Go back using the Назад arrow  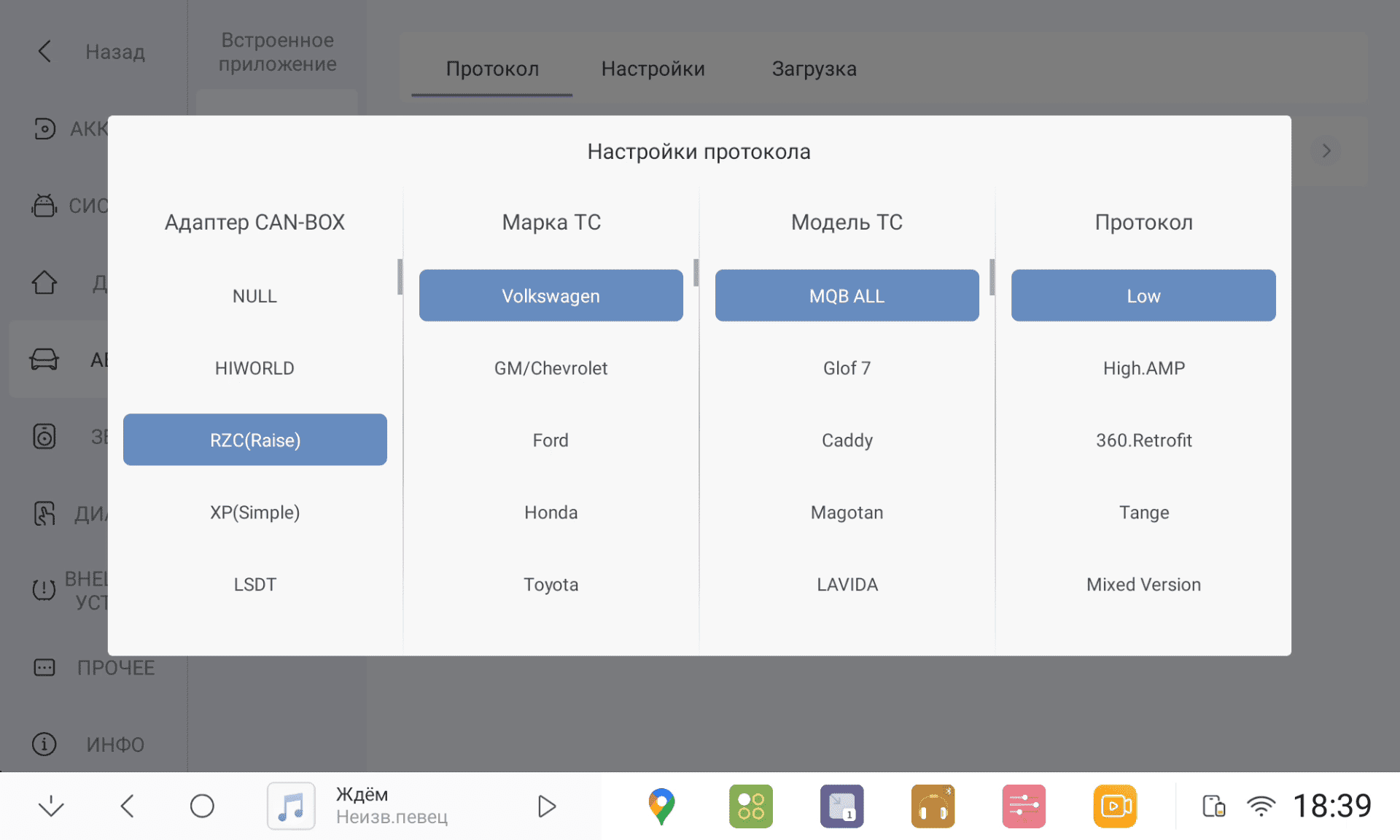(x=45, y=52)
